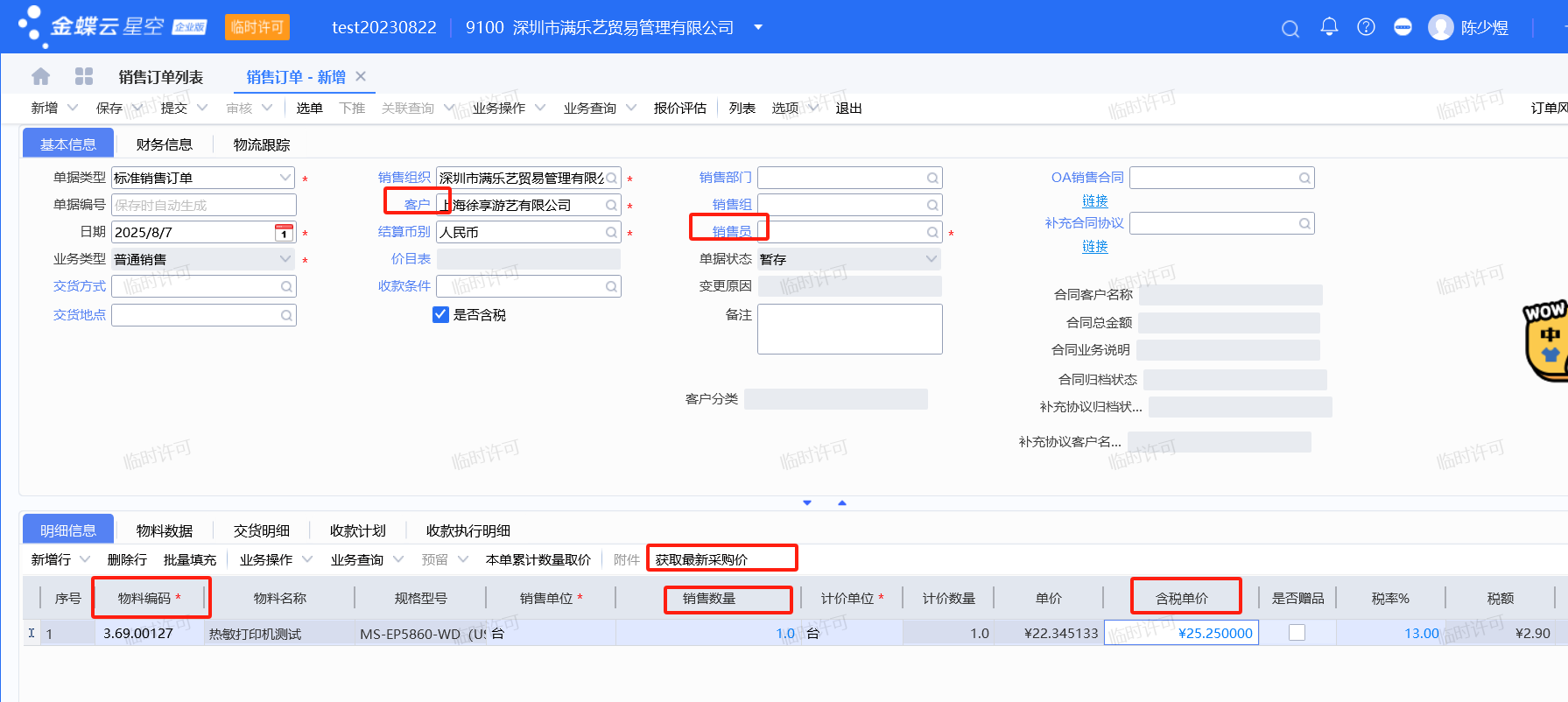Image resolution: width=1568 pixels, height=702 pixels.
Task: Open the 单据状态 dropdown
Action: (931, 259)
